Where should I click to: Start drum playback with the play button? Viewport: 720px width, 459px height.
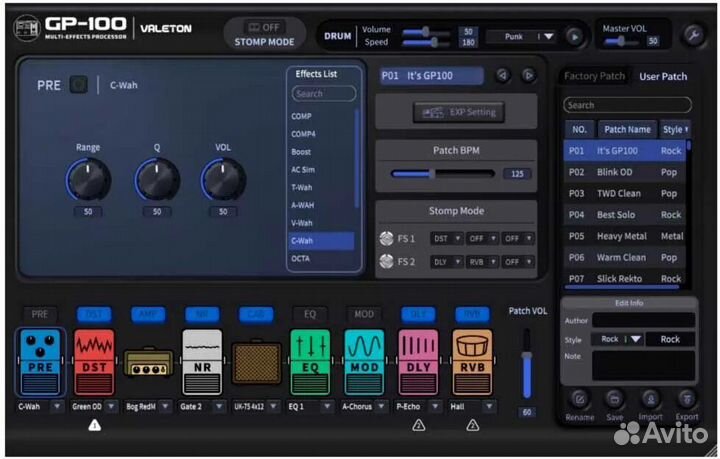click(x=574, y=36)
